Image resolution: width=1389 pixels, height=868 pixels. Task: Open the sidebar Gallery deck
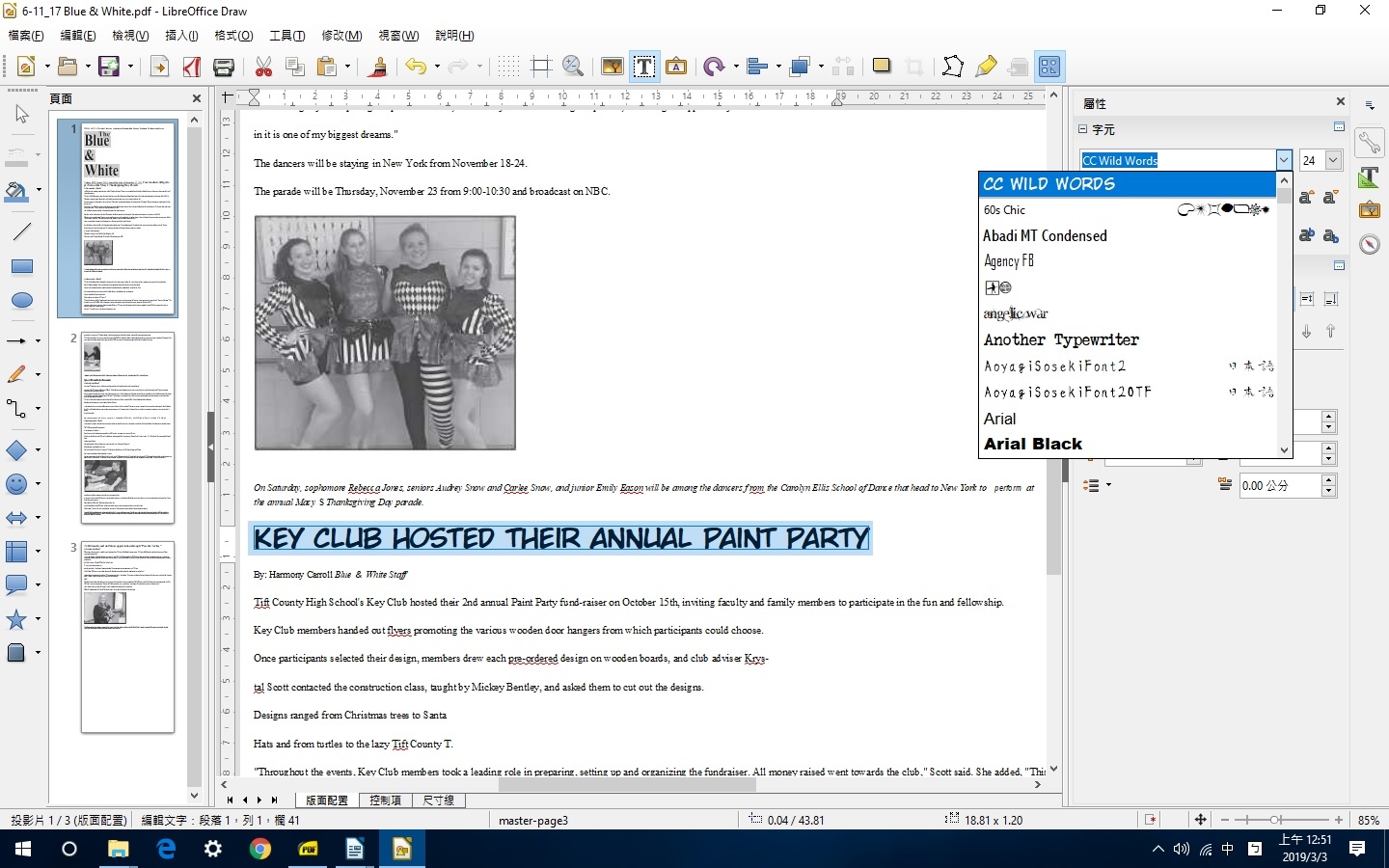click(1369, 209)
